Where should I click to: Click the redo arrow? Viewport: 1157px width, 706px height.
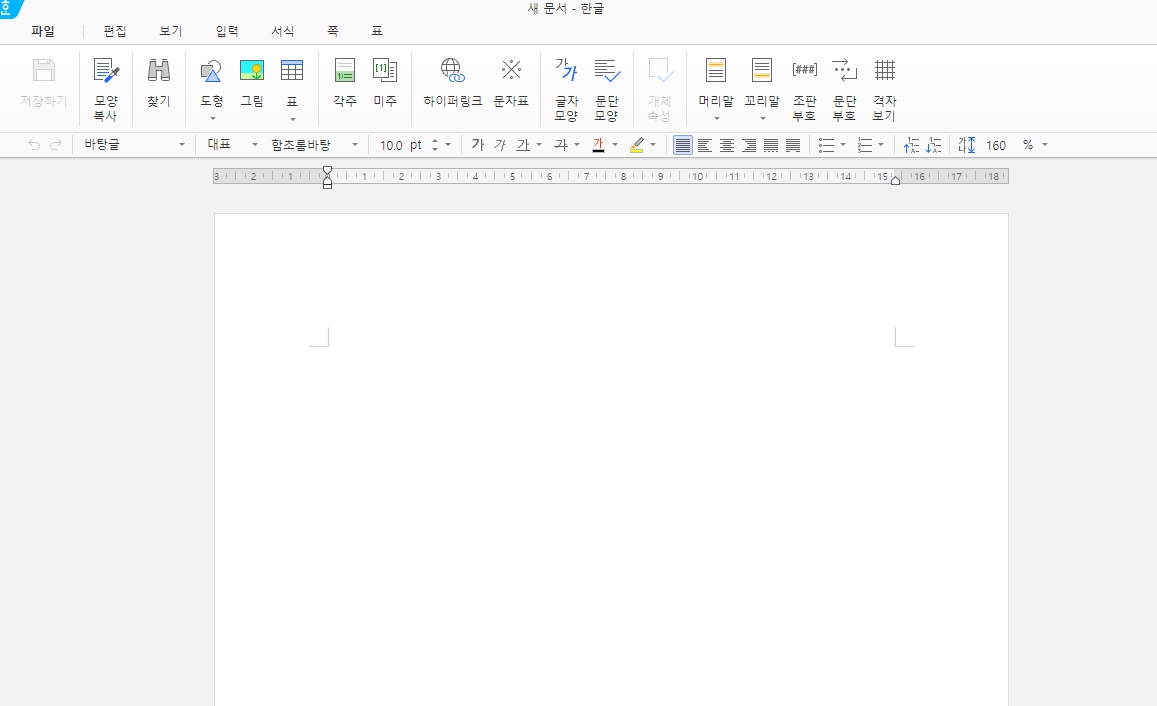click(55, 145)
